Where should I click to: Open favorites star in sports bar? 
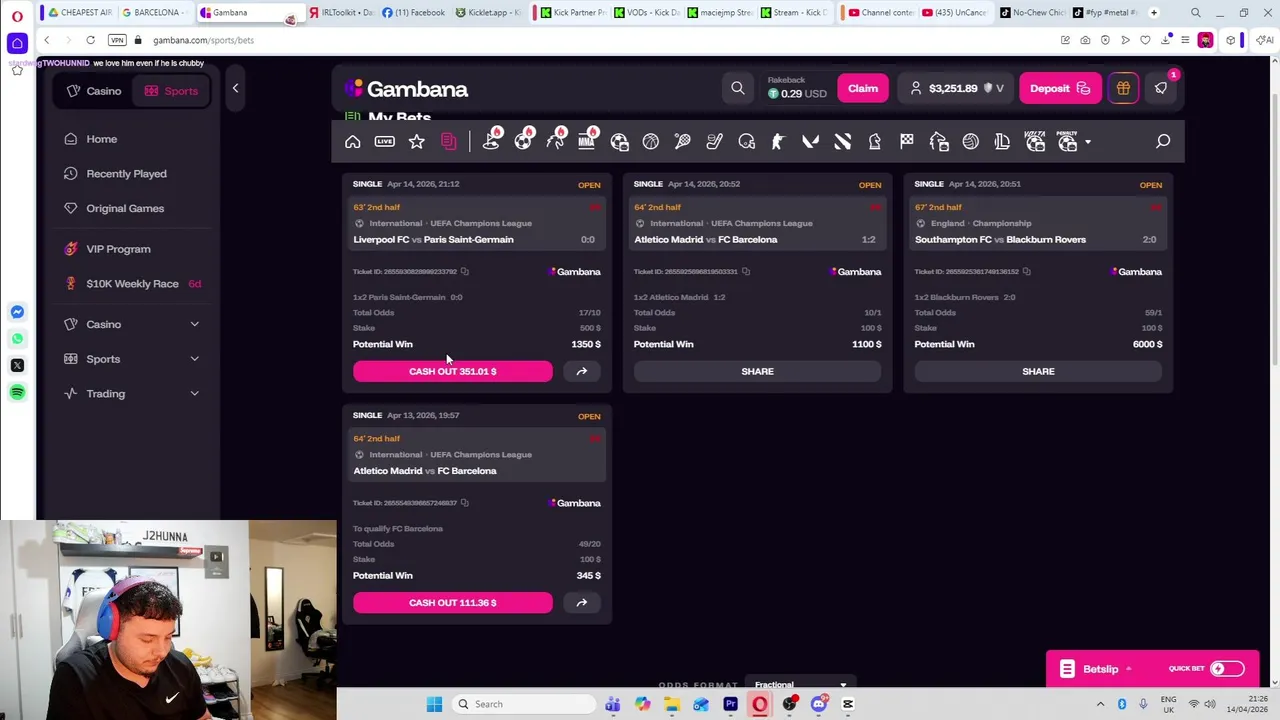[x=417, y=142]
